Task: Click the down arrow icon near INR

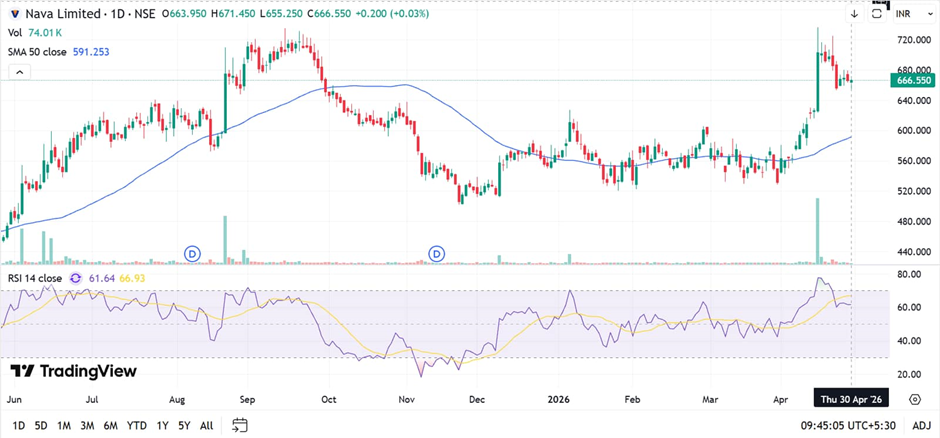Action: 854,14
